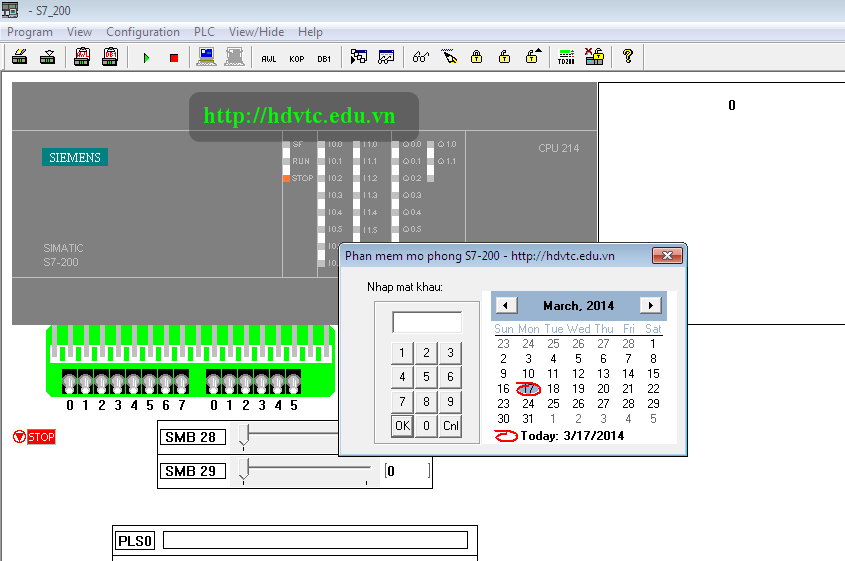
Task: Open the Configuration menu
Action: (x=143, y=32)
